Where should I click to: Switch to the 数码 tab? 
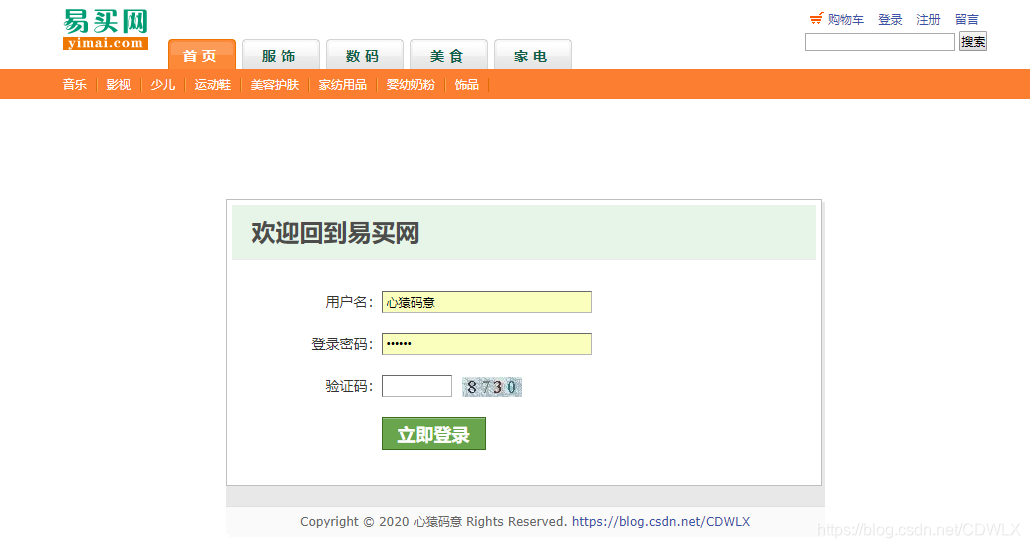365,55
